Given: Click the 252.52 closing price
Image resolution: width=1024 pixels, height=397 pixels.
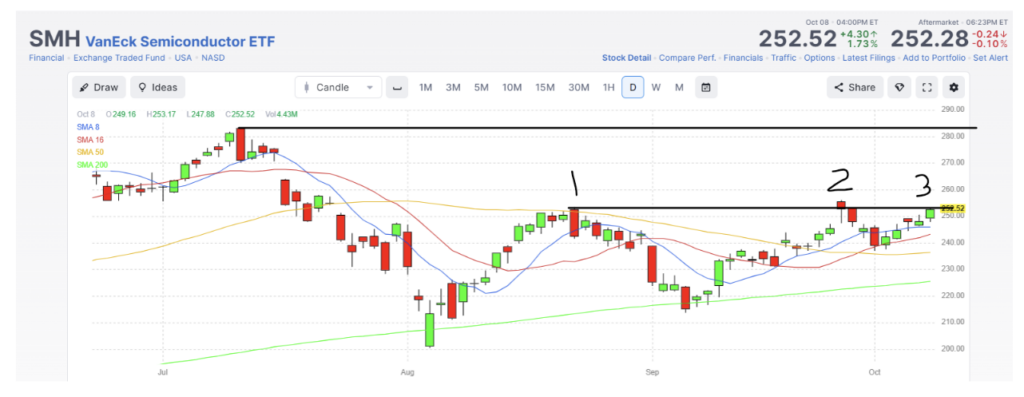Looking at the screenshot, I should coord(797,39).
